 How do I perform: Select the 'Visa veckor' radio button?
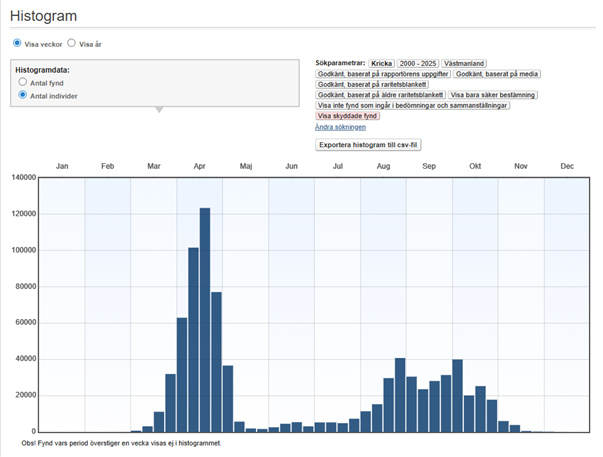[x=17, y=44]
